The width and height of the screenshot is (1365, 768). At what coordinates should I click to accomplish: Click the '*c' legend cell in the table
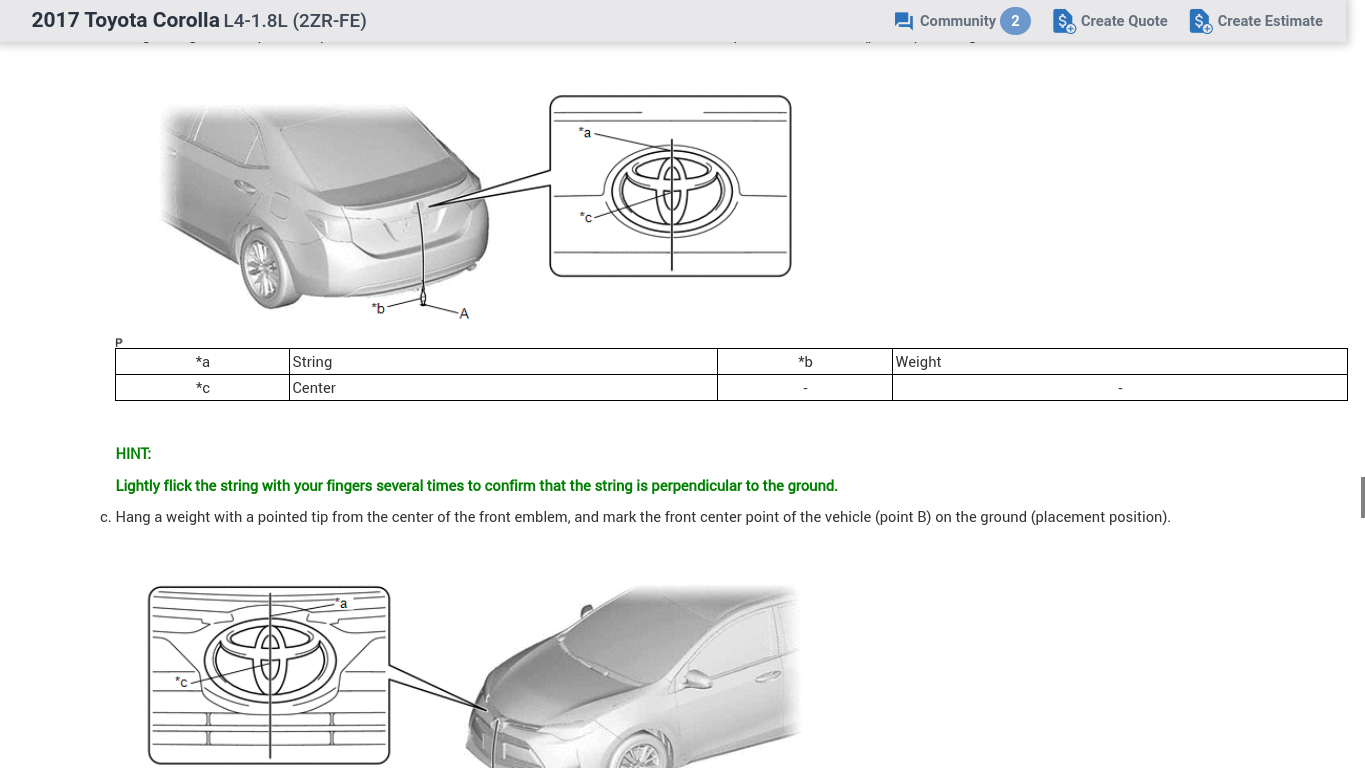coord(203,388)
